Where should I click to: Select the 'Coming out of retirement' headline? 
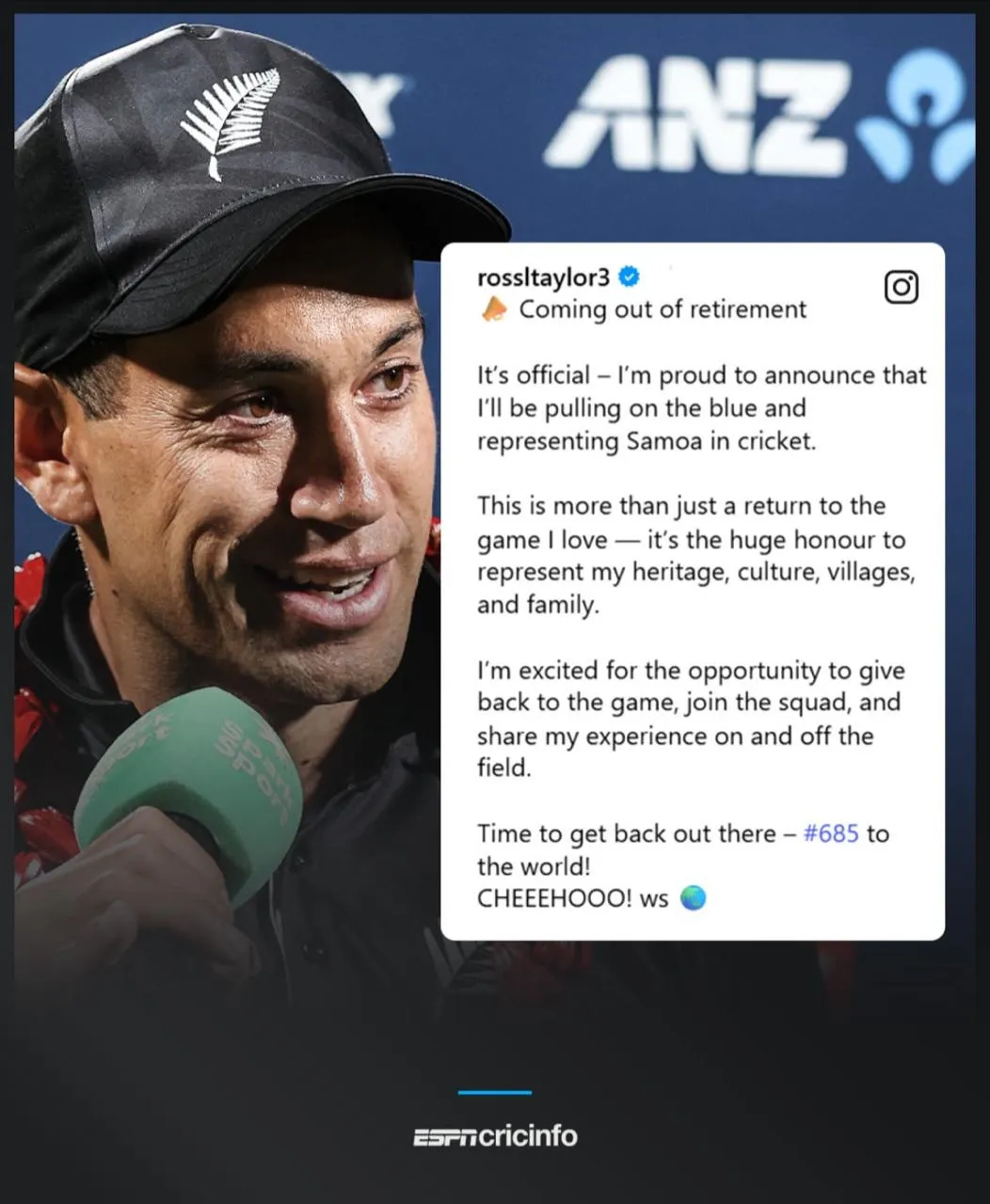click(x=663, y=309)
